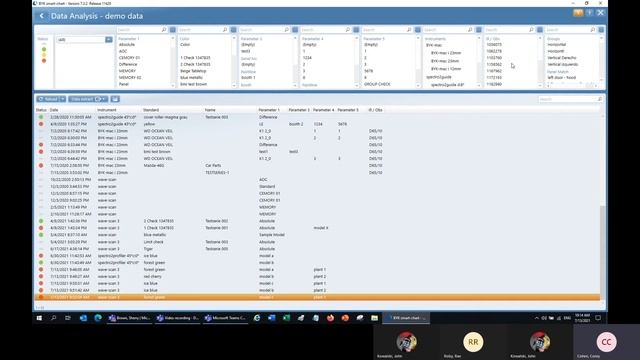Viewport: 640px width, 360px height.
Task: Select 'Absolute' in Parameter 1 filter list
Action: click(127, 44)
